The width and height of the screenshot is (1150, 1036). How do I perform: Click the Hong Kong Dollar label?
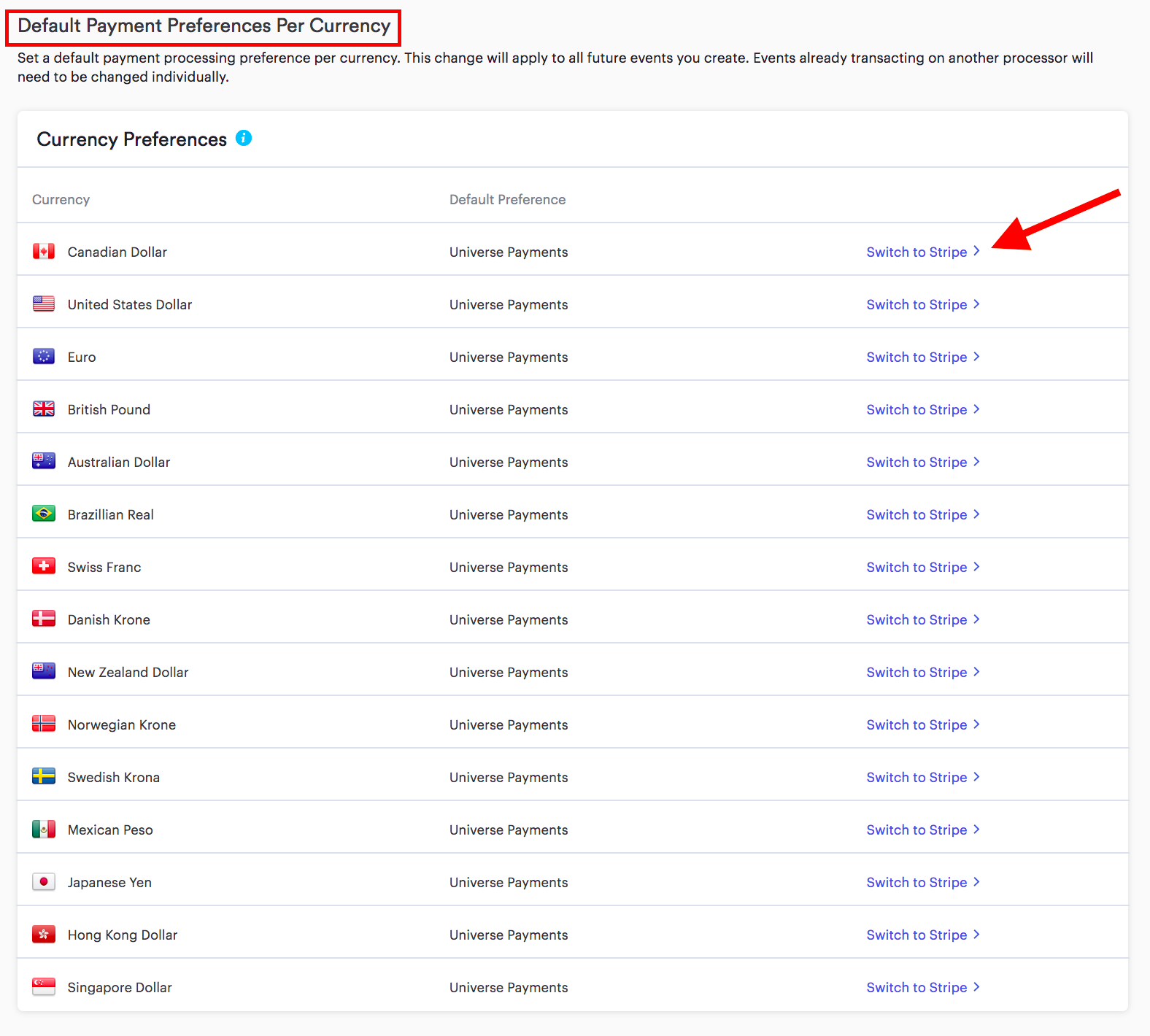pyautogui.click(x=123, y=935)
